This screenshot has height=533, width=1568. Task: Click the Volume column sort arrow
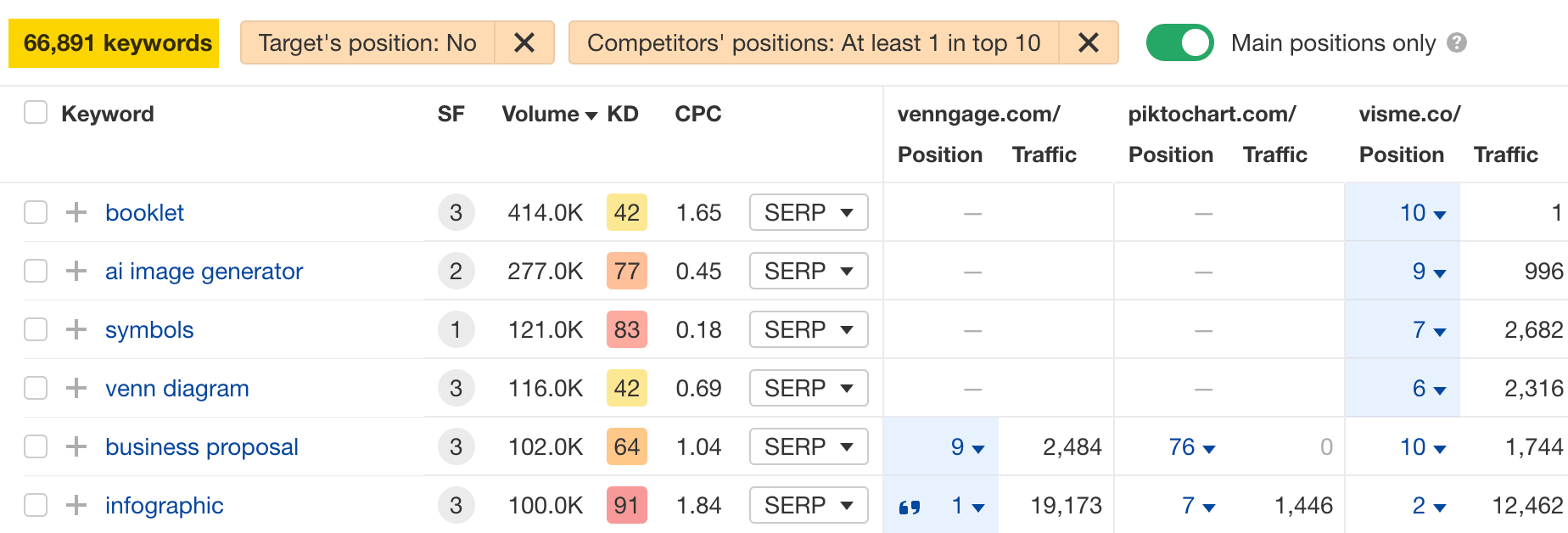click(592, 115)
